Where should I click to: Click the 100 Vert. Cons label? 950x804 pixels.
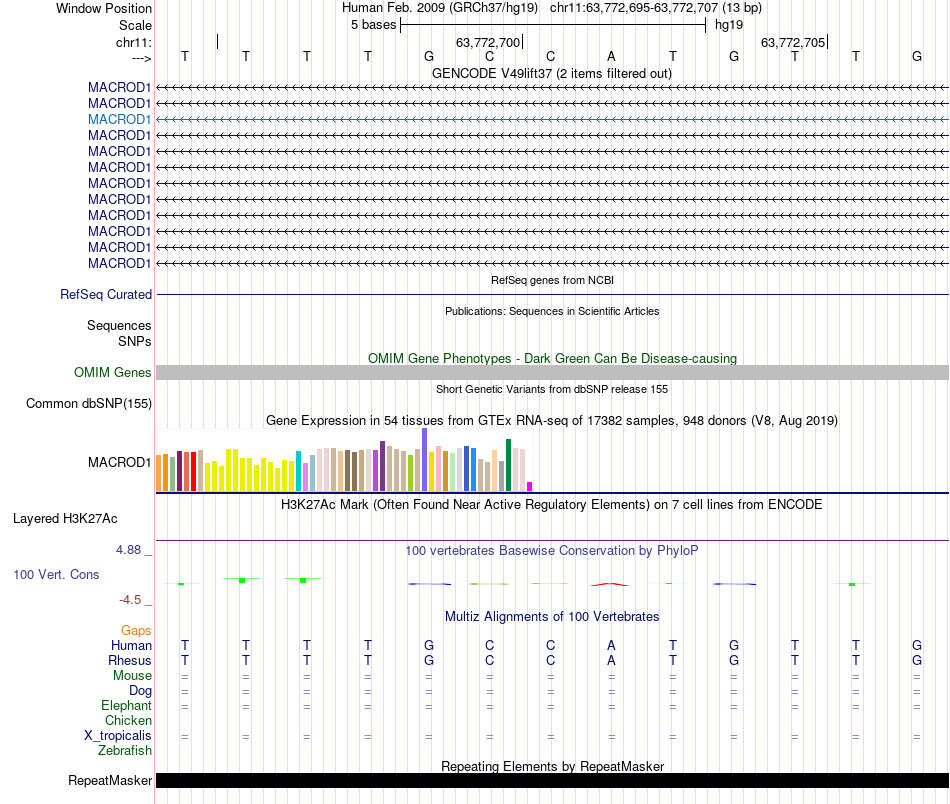56,574
